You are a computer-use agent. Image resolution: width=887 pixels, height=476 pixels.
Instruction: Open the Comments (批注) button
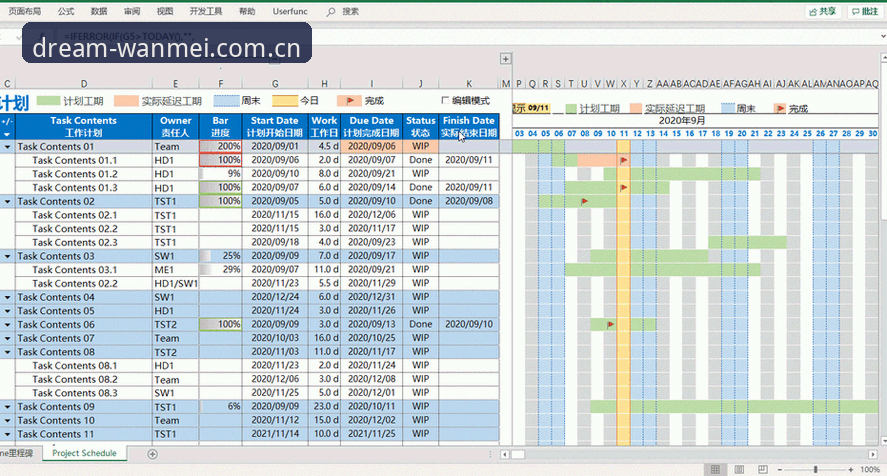864,11
